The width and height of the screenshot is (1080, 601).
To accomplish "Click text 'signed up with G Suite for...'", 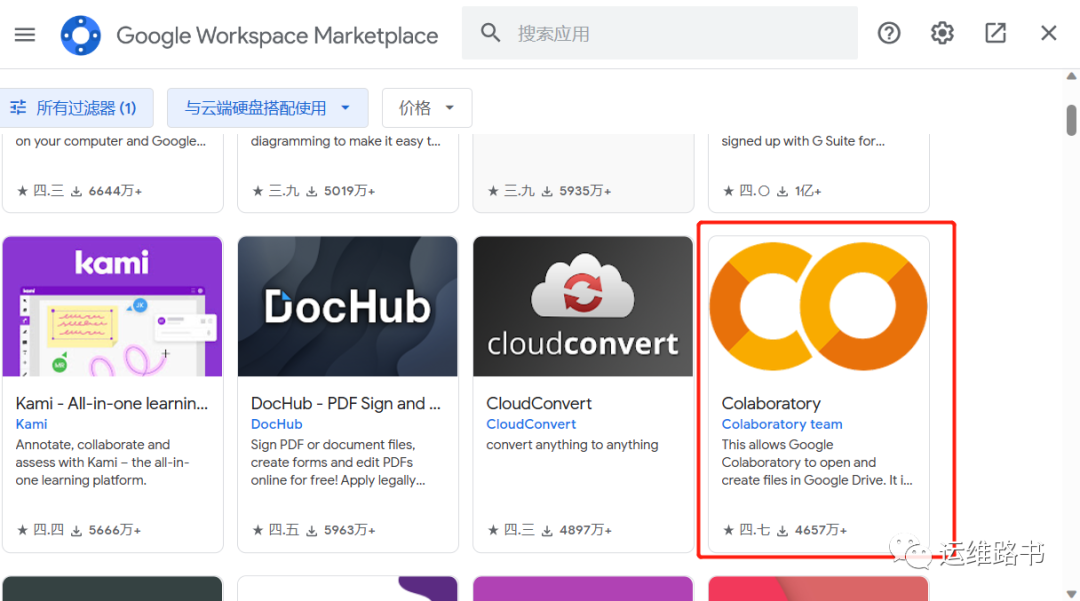I will click(x=803, y=141).
